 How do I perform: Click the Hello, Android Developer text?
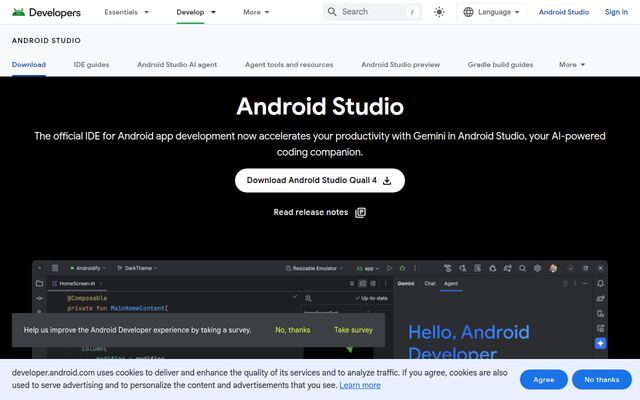click(469, 342)
